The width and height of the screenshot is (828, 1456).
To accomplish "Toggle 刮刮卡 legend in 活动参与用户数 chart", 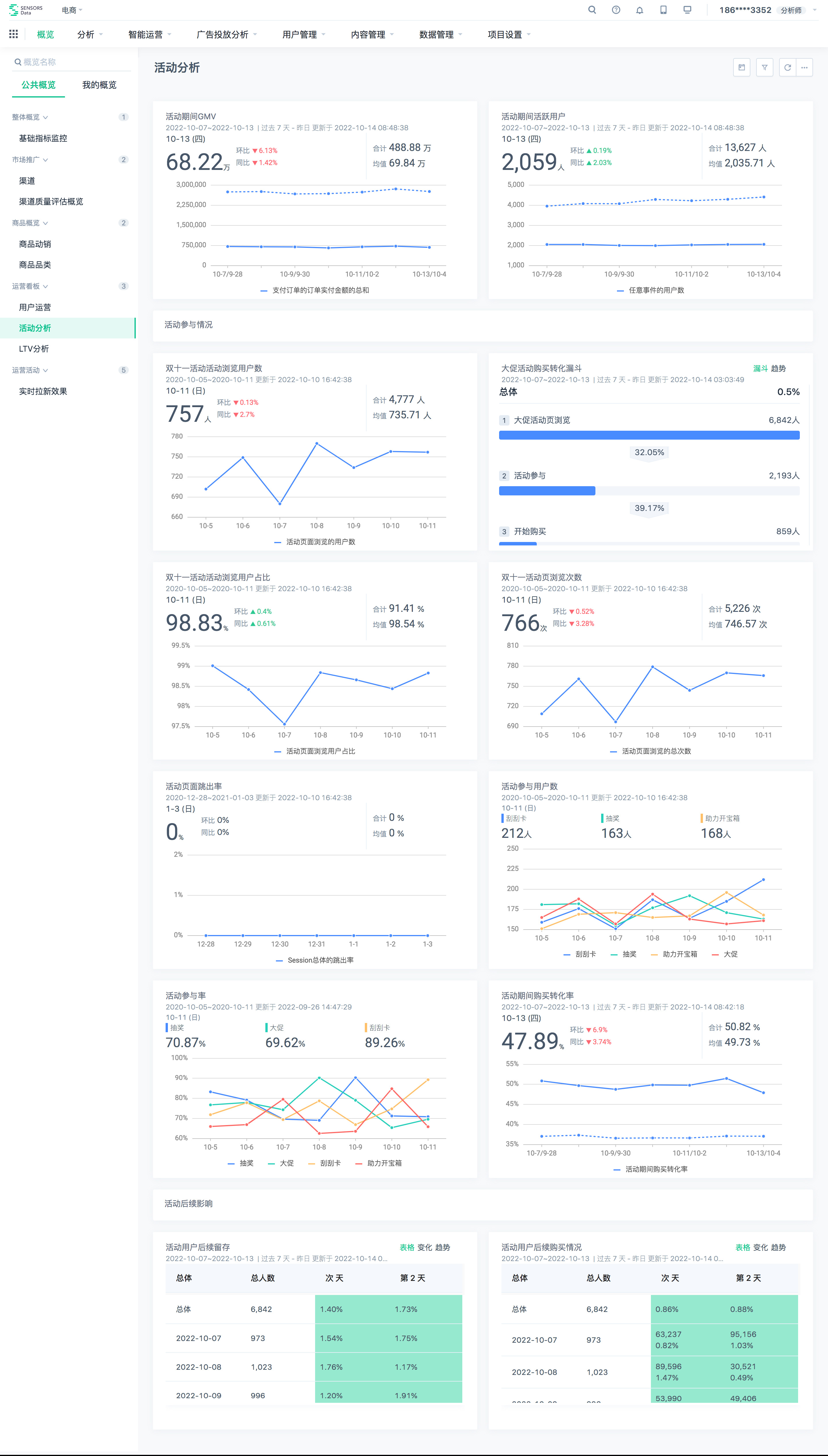I will [580, 954].
